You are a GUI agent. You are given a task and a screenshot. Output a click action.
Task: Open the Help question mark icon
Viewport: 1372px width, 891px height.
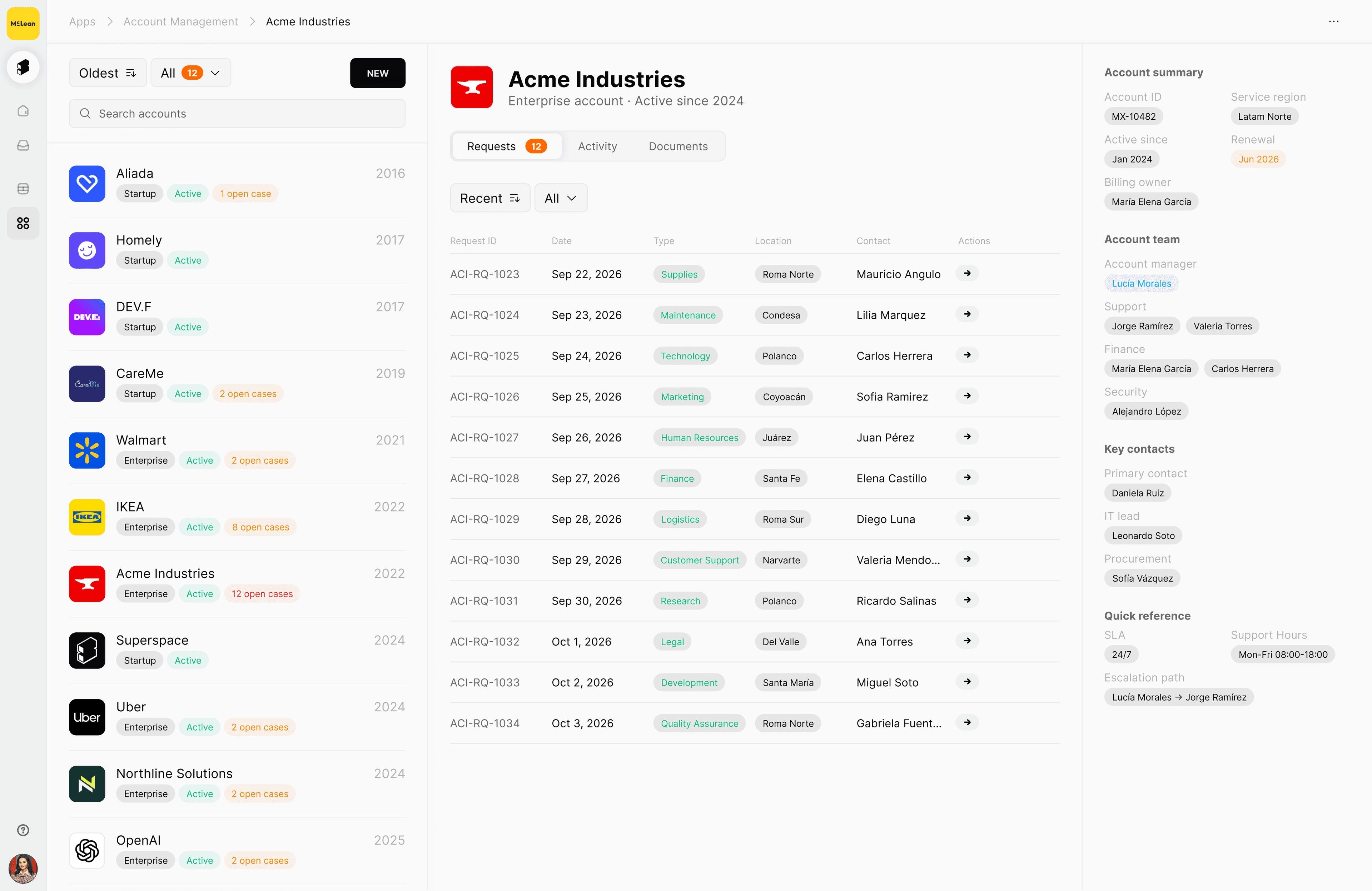coord(23,830)
